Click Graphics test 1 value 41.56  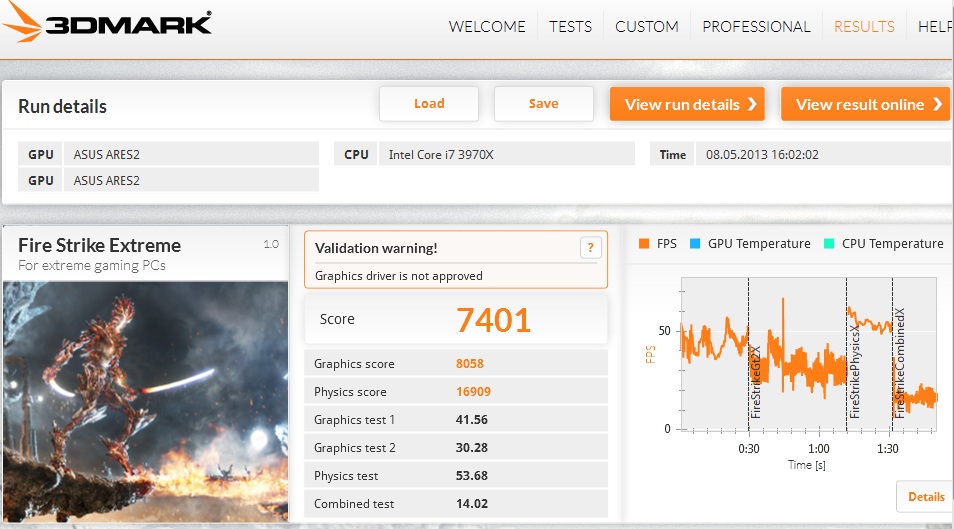(x=472, y=419)
